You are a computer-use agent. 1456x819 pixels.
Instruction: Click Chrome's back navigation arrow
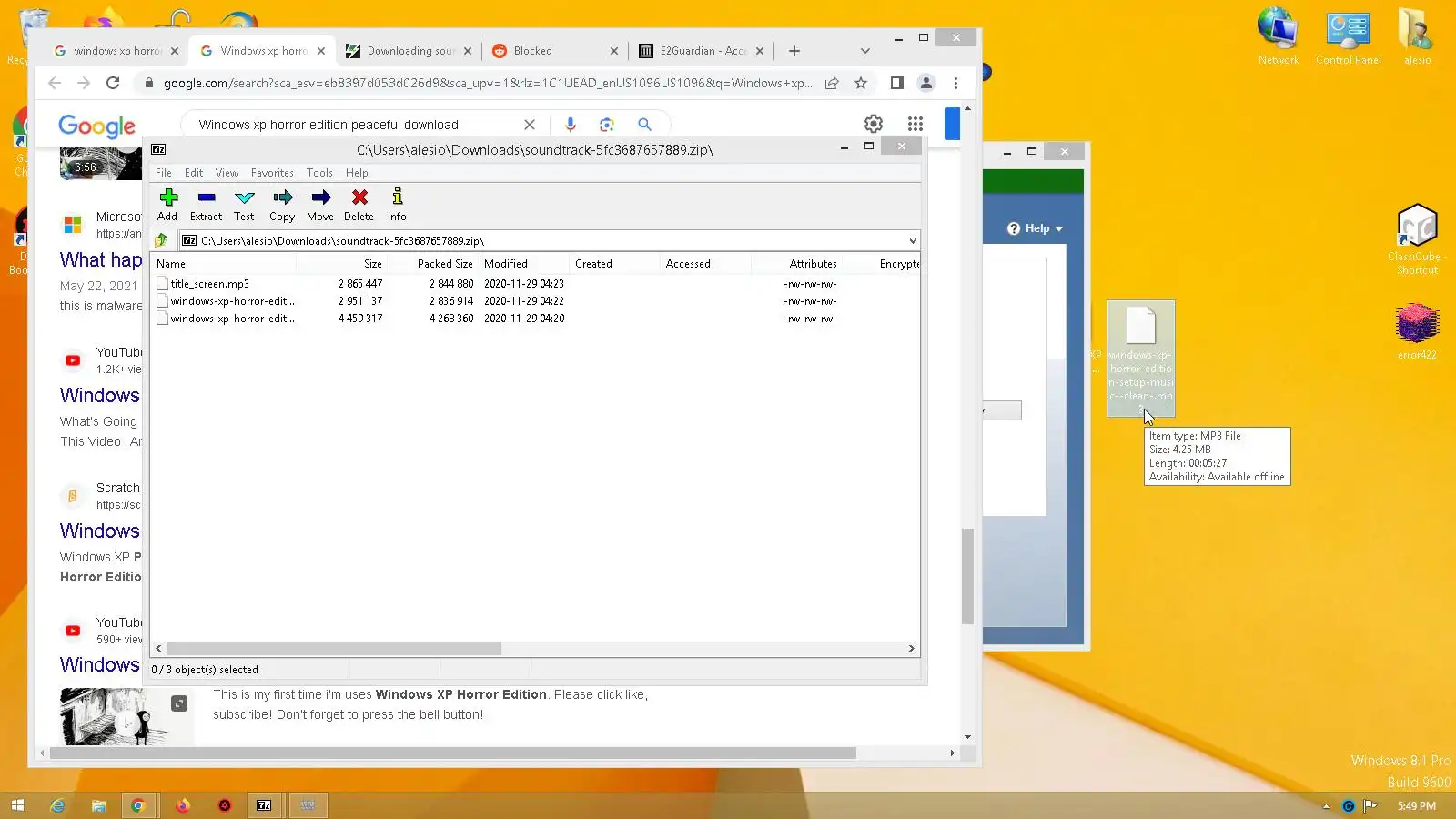[55, 83]
